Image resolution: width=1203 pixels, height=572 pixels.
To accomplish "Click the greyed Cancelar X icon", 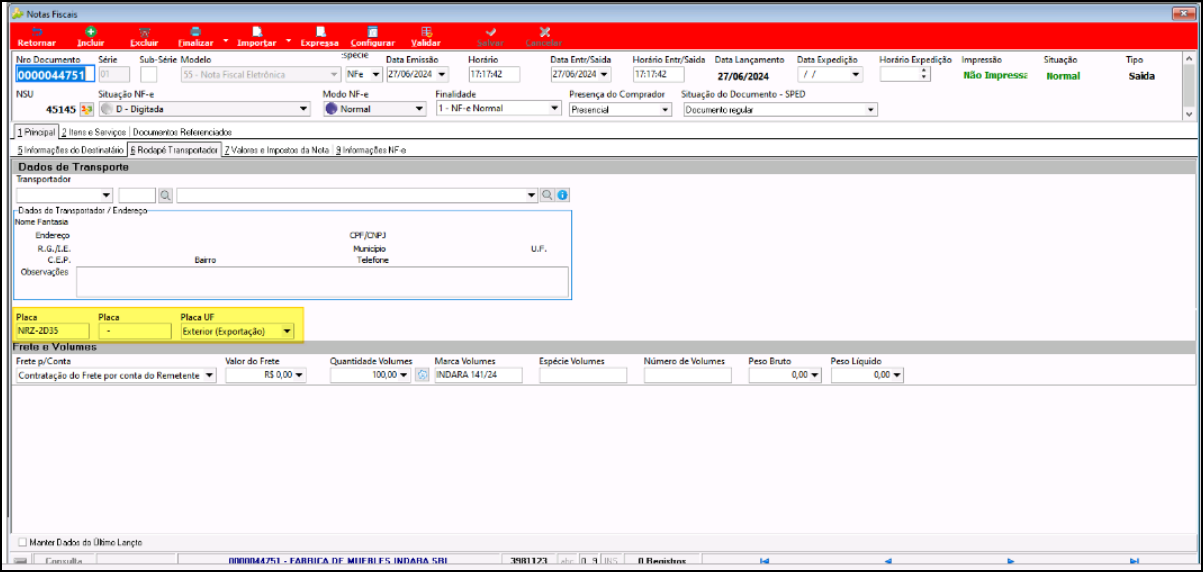I will click(544, 32).
